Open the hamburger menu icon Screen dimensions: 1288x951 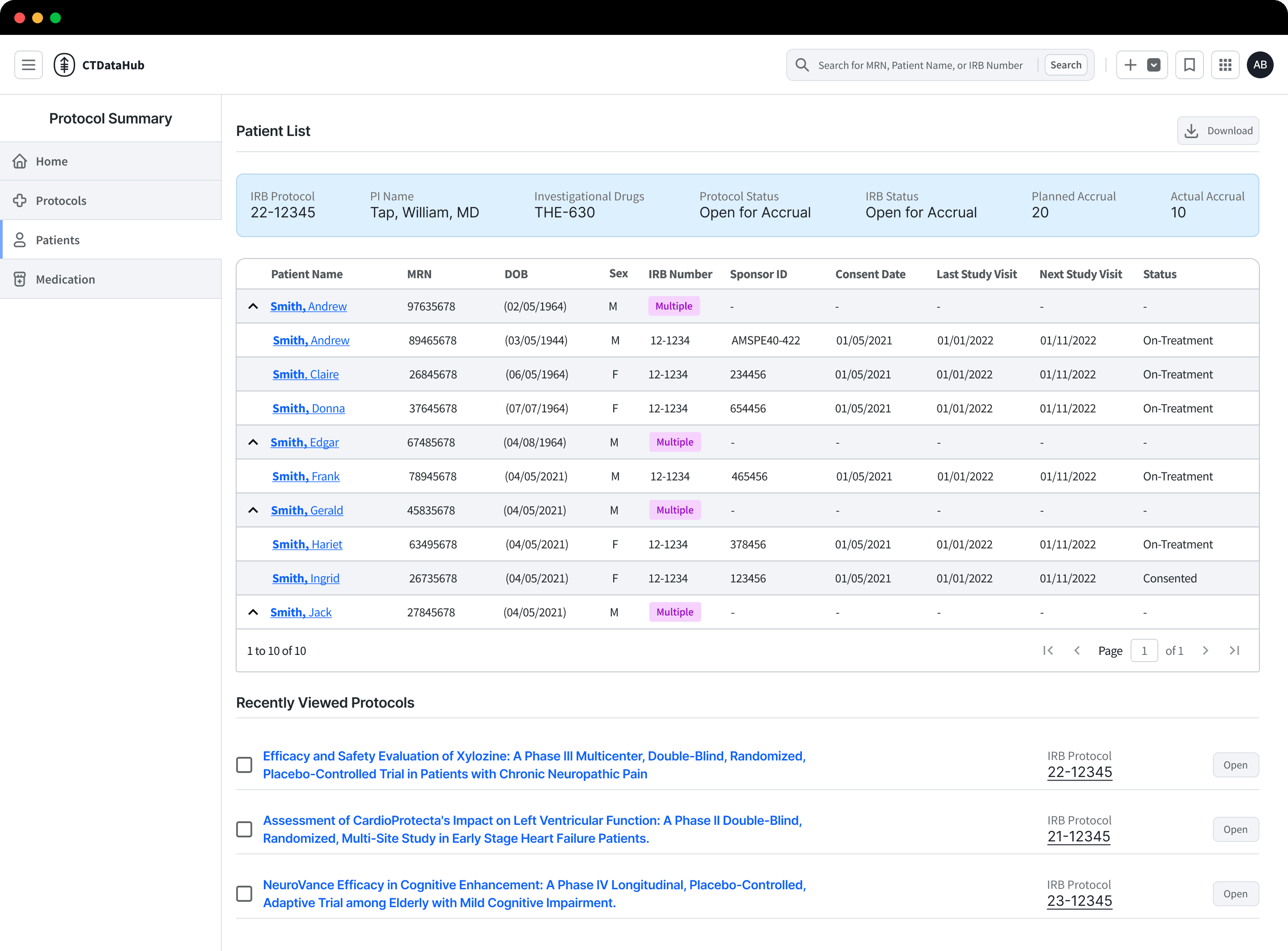coord(28,65)
